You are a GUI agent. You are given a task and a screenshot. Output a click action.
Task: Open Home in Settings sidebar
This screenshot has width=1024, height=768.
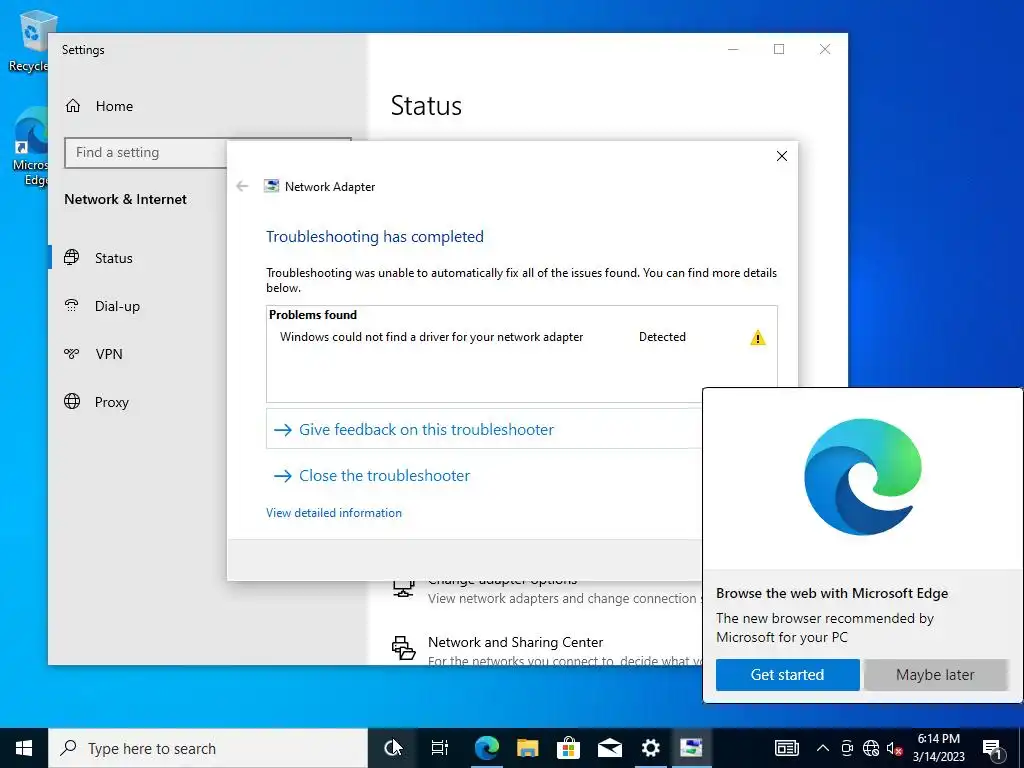99,106
